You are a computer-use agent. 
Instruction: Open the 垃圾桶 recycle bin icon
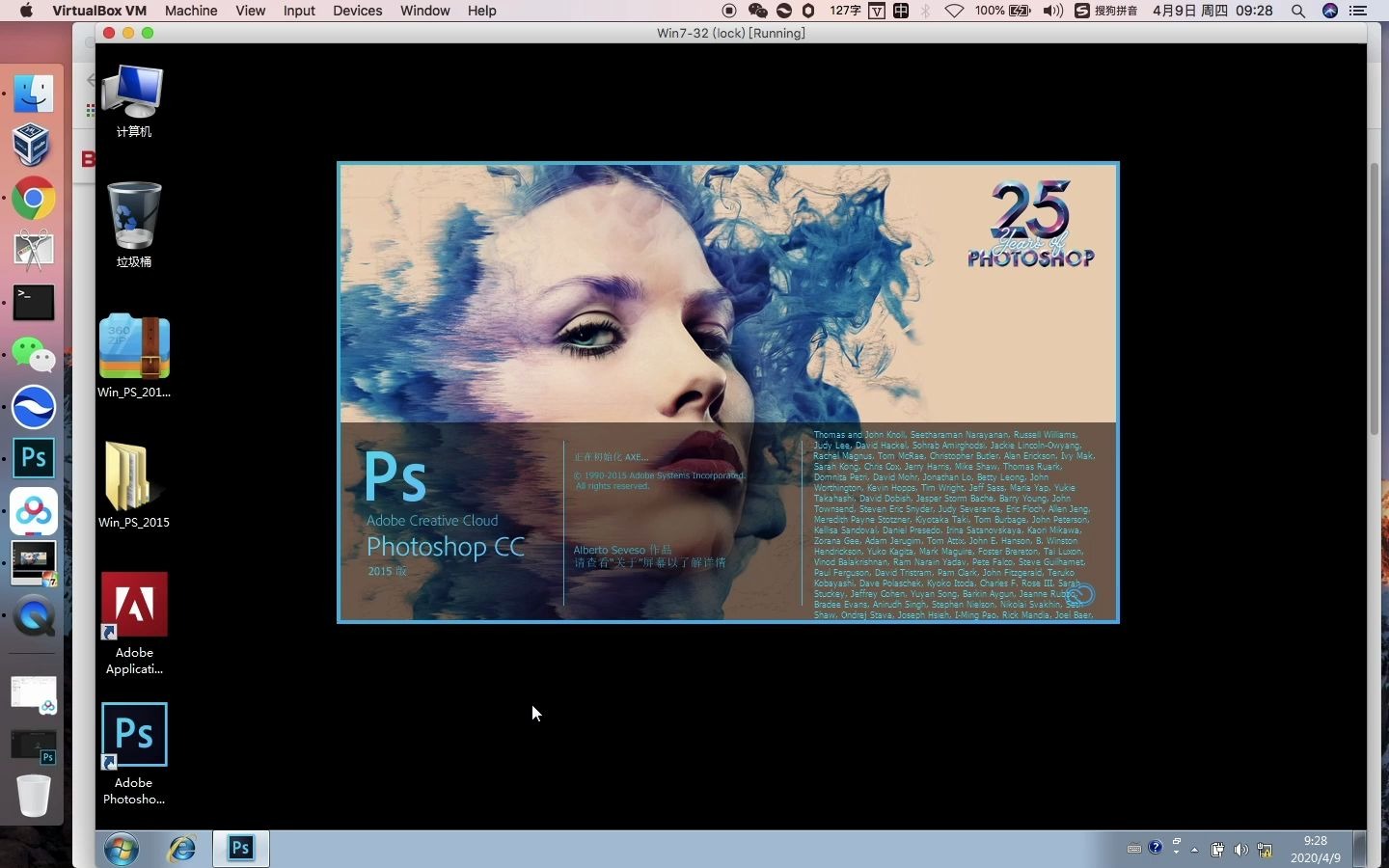133,224
